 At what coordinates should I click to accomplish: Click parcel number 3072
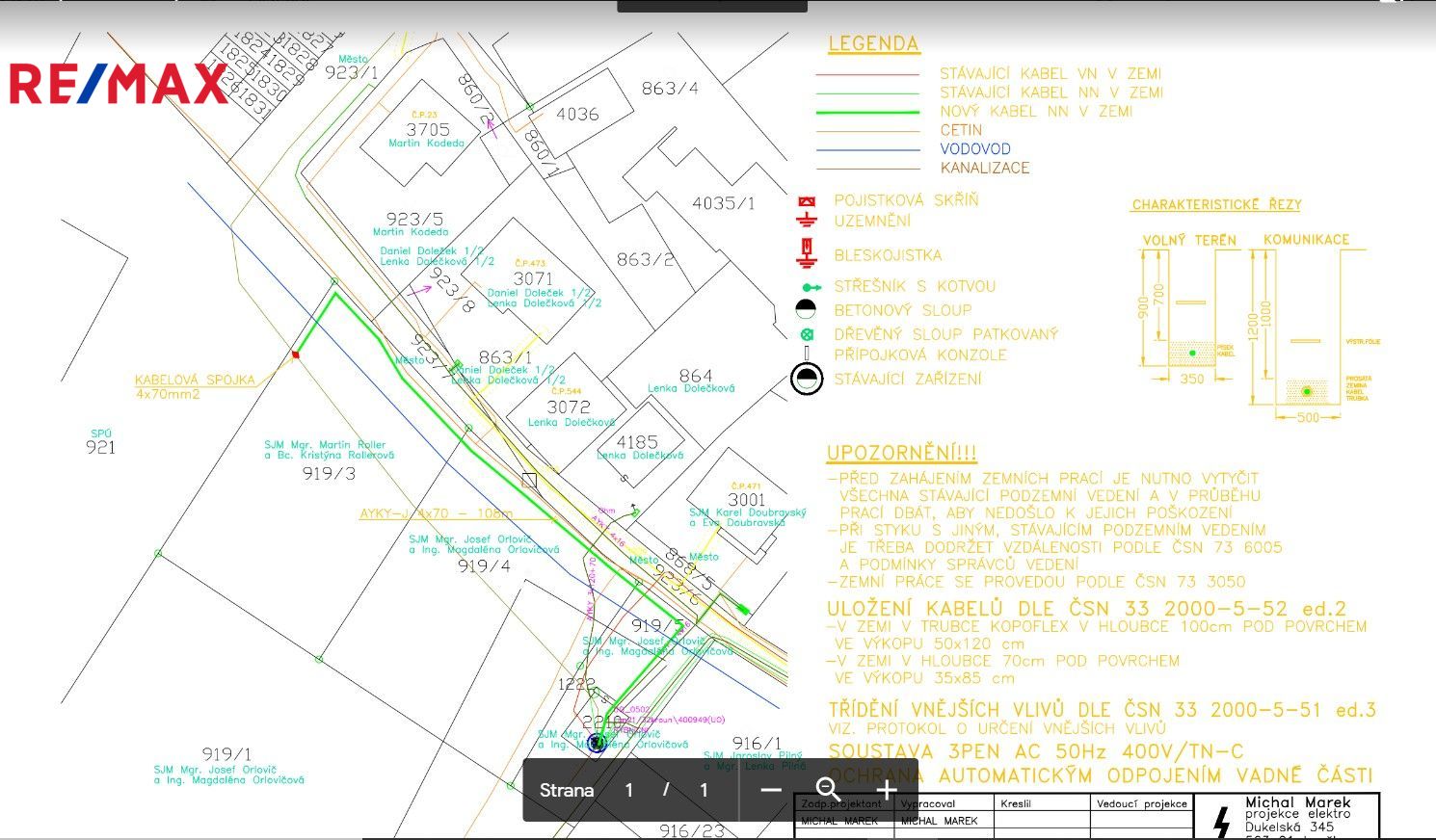click(569, 407)
